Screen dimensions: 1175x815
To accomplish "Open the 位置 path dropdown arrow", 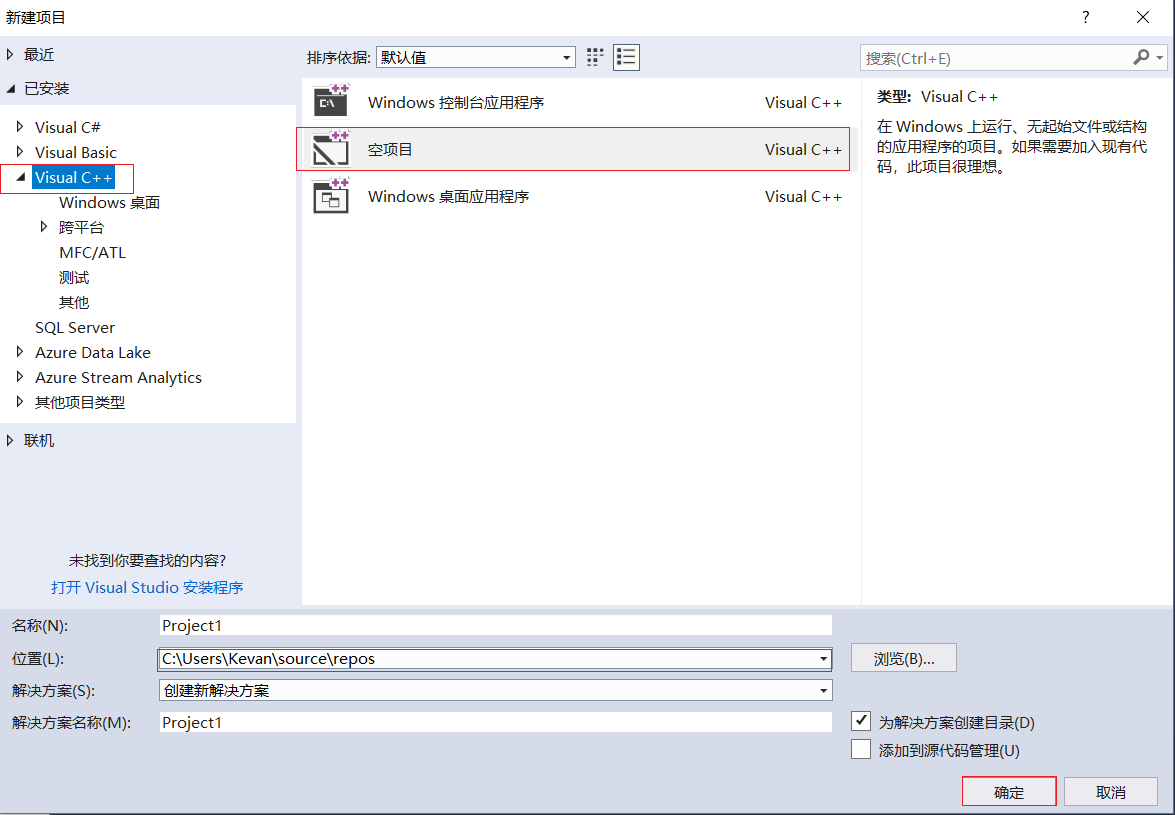I will [x=823, y=658].
